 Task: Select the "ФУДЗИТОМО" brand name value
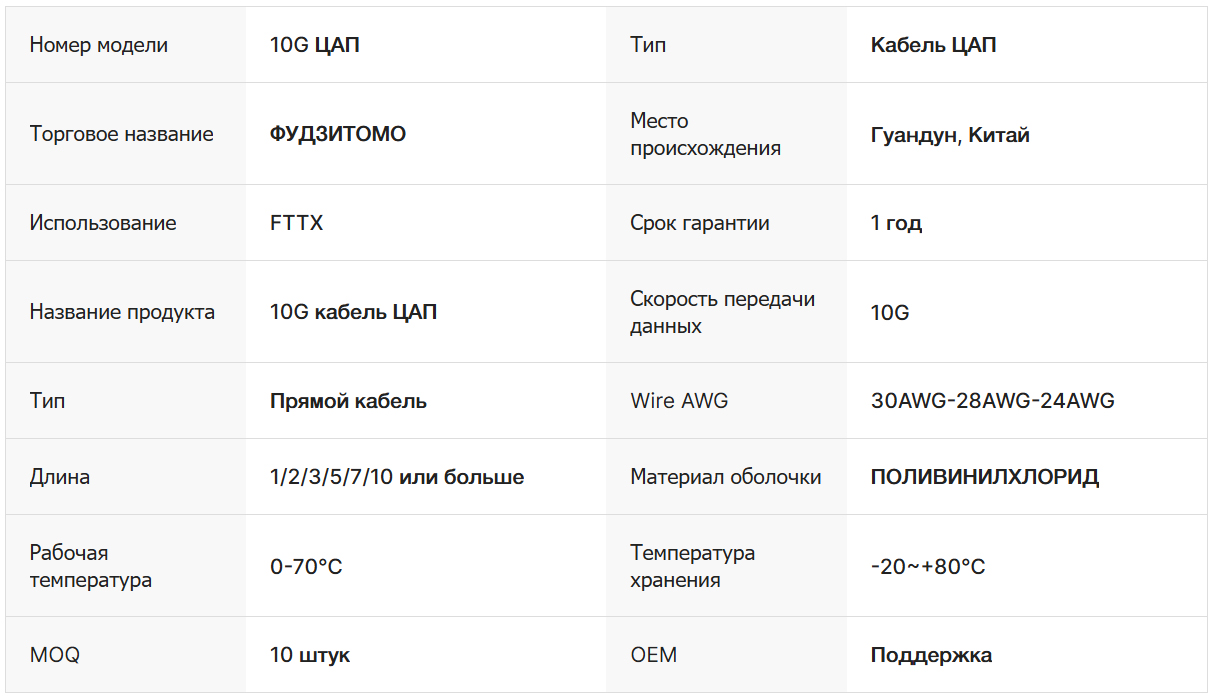click(x=338, y=134)
